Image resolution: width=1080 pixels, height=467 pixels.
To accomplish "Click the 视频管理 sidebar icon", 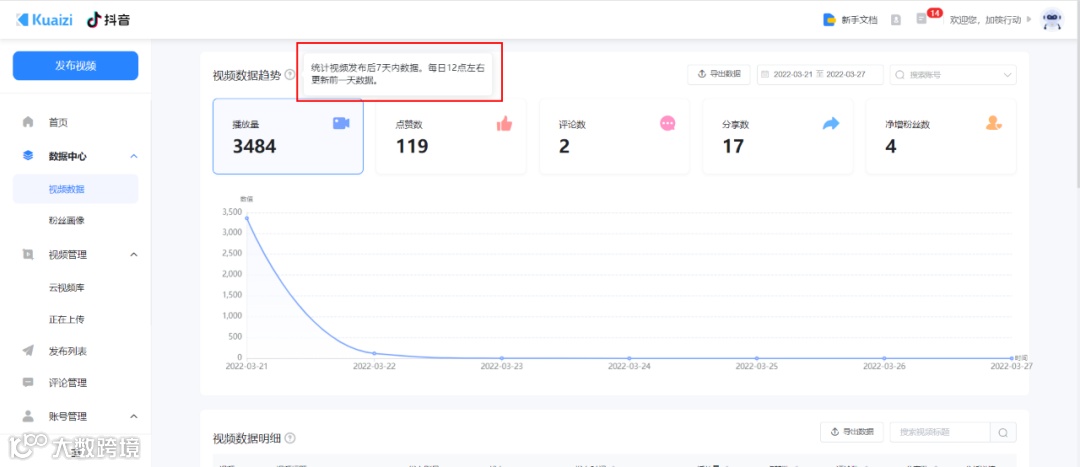I will click(28, 254).
